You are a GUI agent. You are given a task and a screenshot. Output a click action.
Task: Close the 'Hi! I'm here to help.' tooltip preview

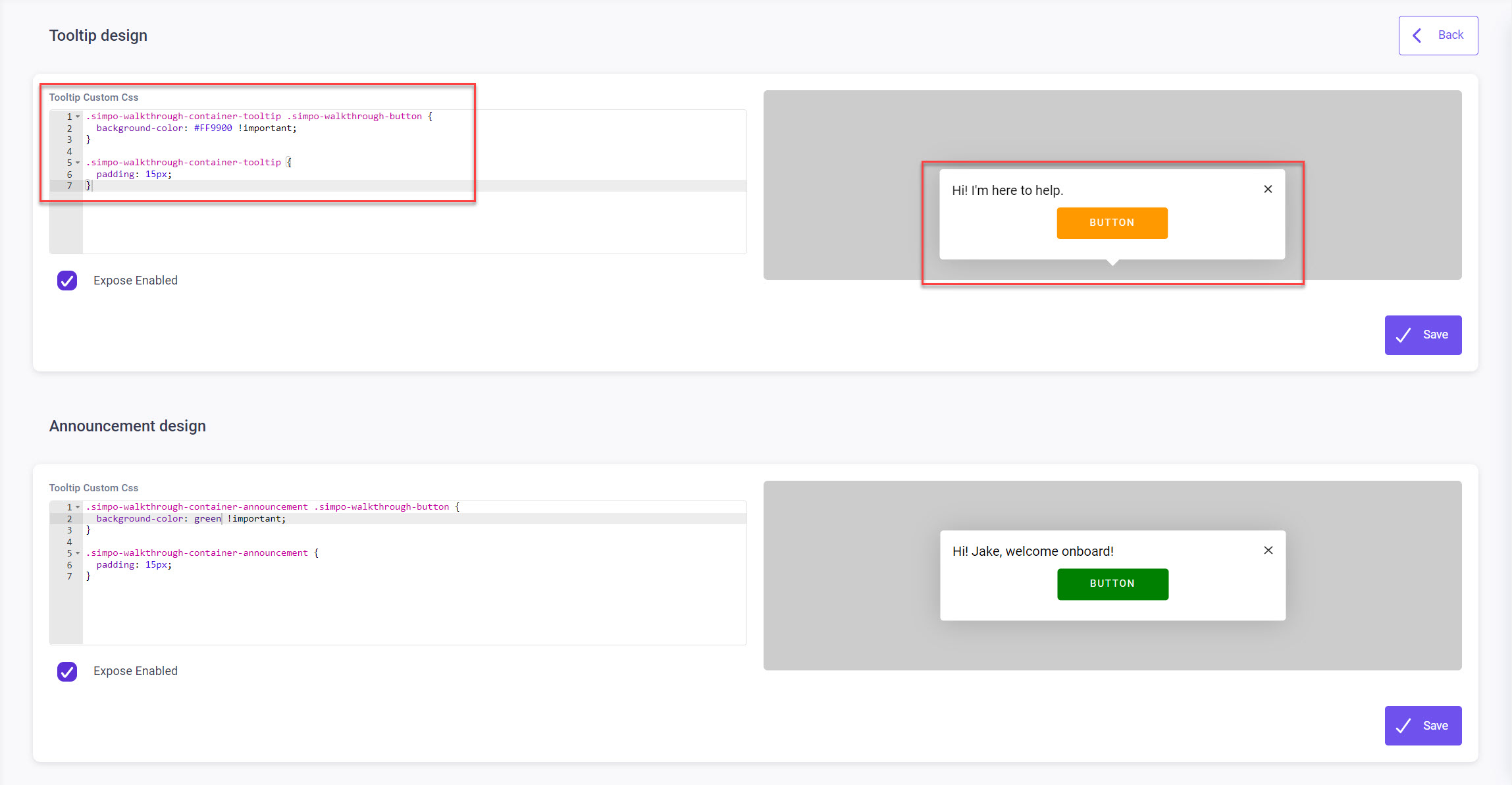point(1268,190)
